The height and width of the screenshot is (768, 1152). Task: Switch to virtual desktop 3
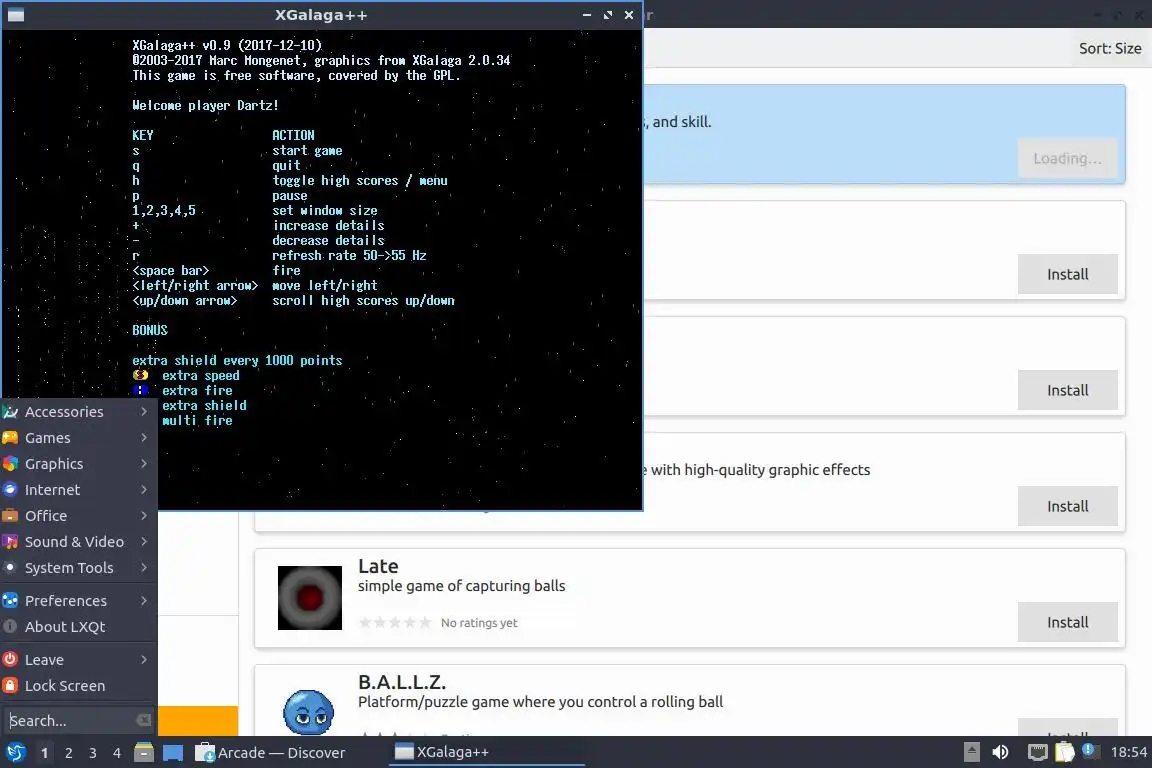coord(93,753)
